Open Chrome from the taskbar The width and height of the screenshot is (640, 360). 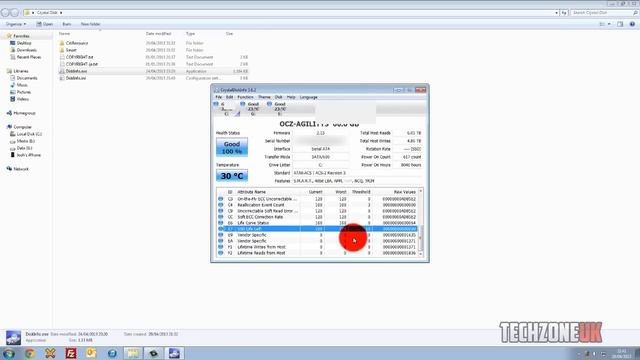pos(29,353)
